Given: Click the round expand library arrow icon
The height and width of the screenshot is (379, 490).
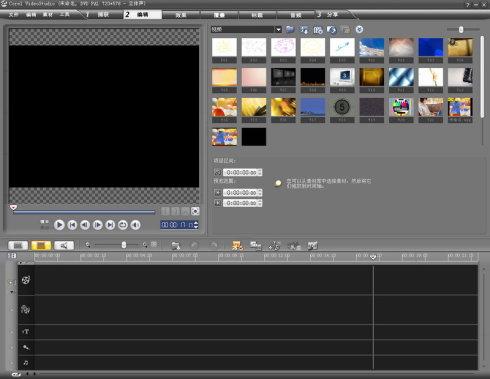Looking at the screenshot, I should (x=359, y=30).
